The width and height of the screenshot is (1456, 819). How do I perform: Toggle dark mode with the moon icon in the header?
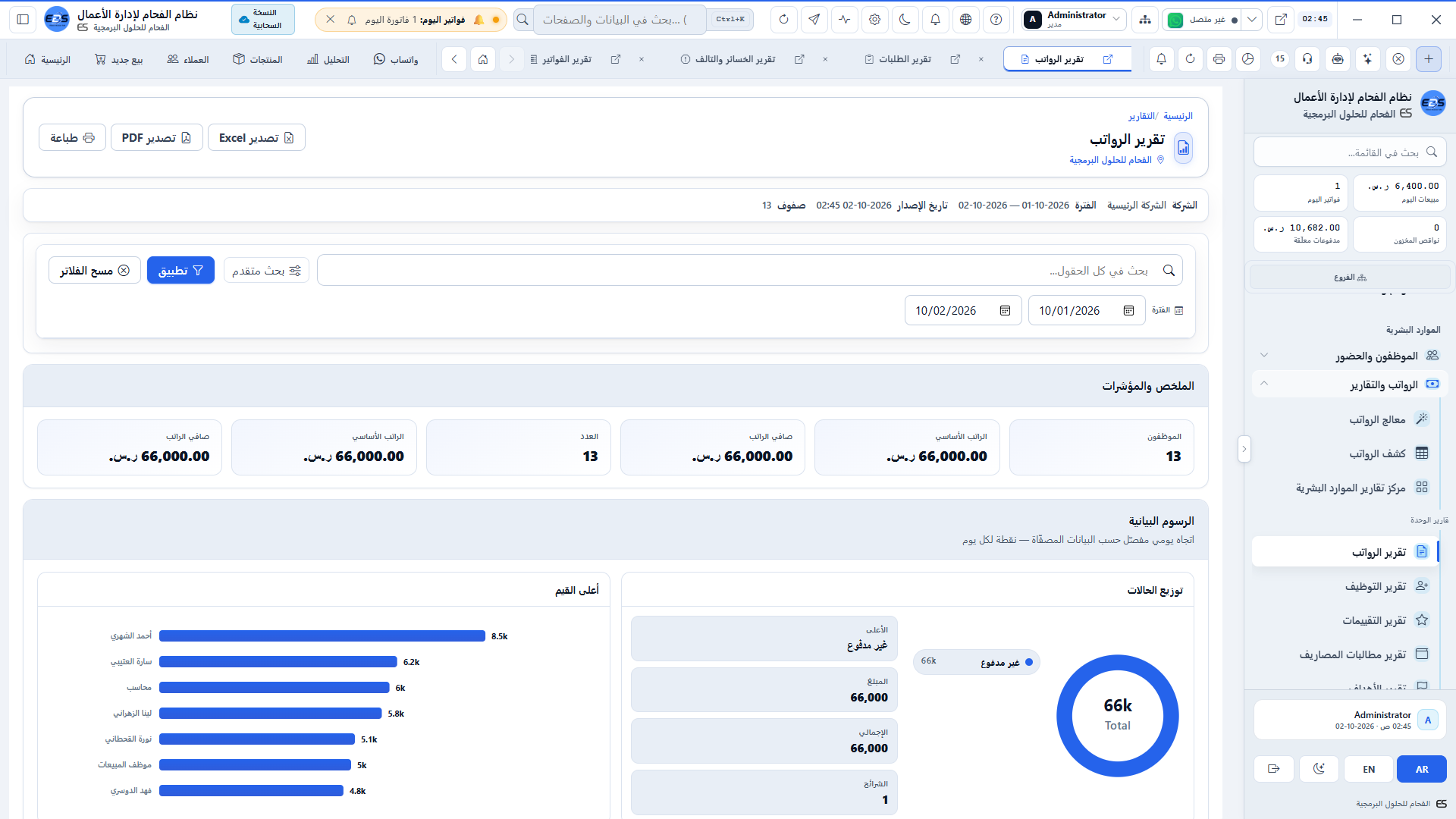tap(905, 20)
